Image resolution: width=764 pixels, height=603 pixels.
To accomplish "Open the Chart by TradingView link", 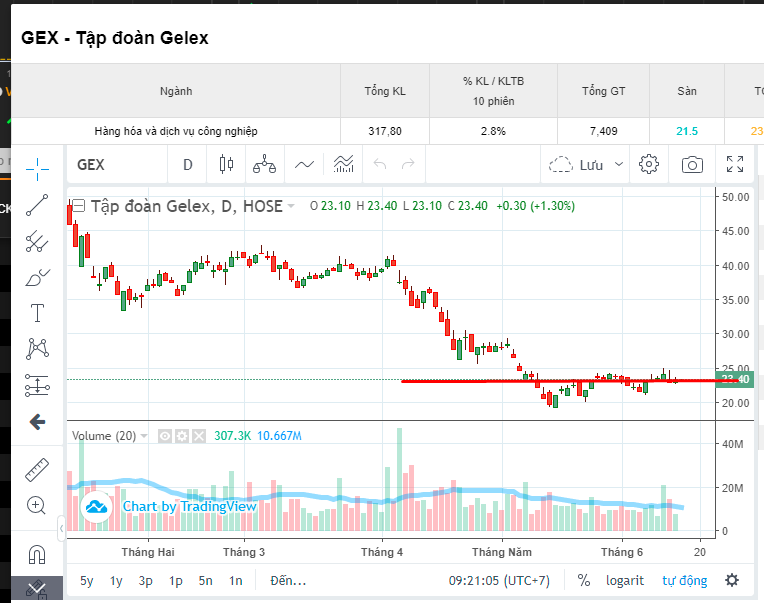I will [189, 507].
